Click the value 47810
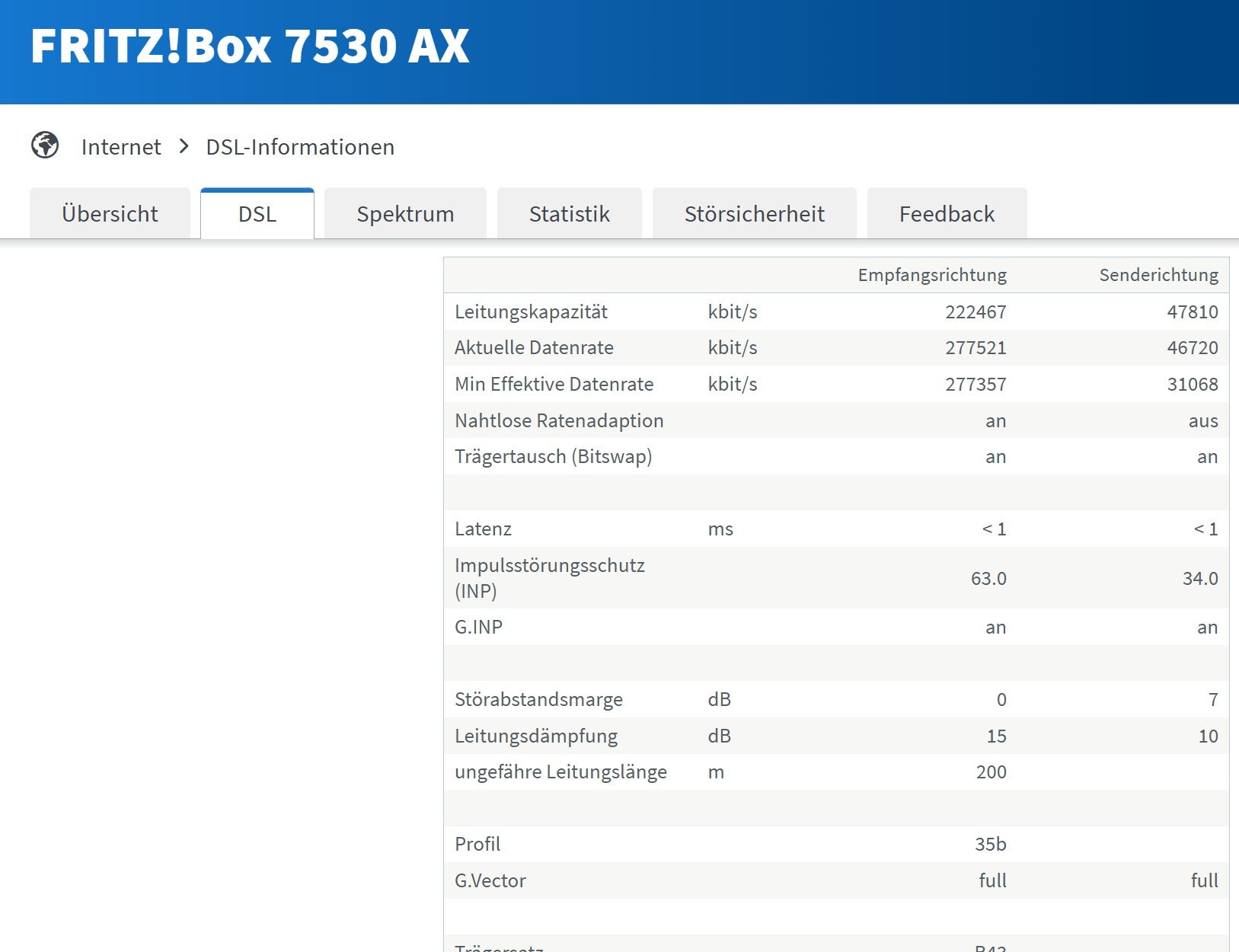Viewport: 1239px width, 952px height. click(x=1193, y=311)
